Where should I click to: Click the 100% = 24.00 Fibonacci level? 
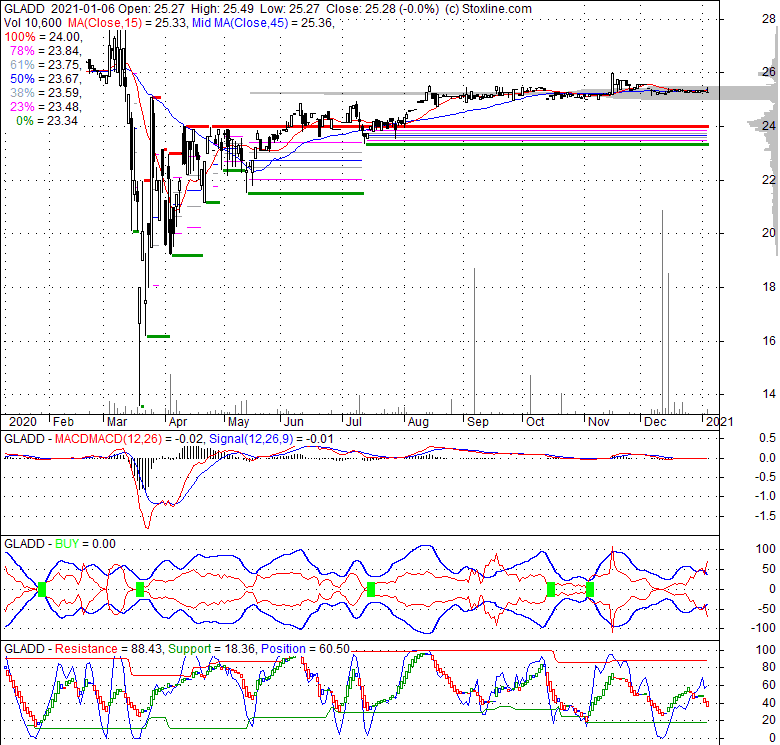pos(43,37)
